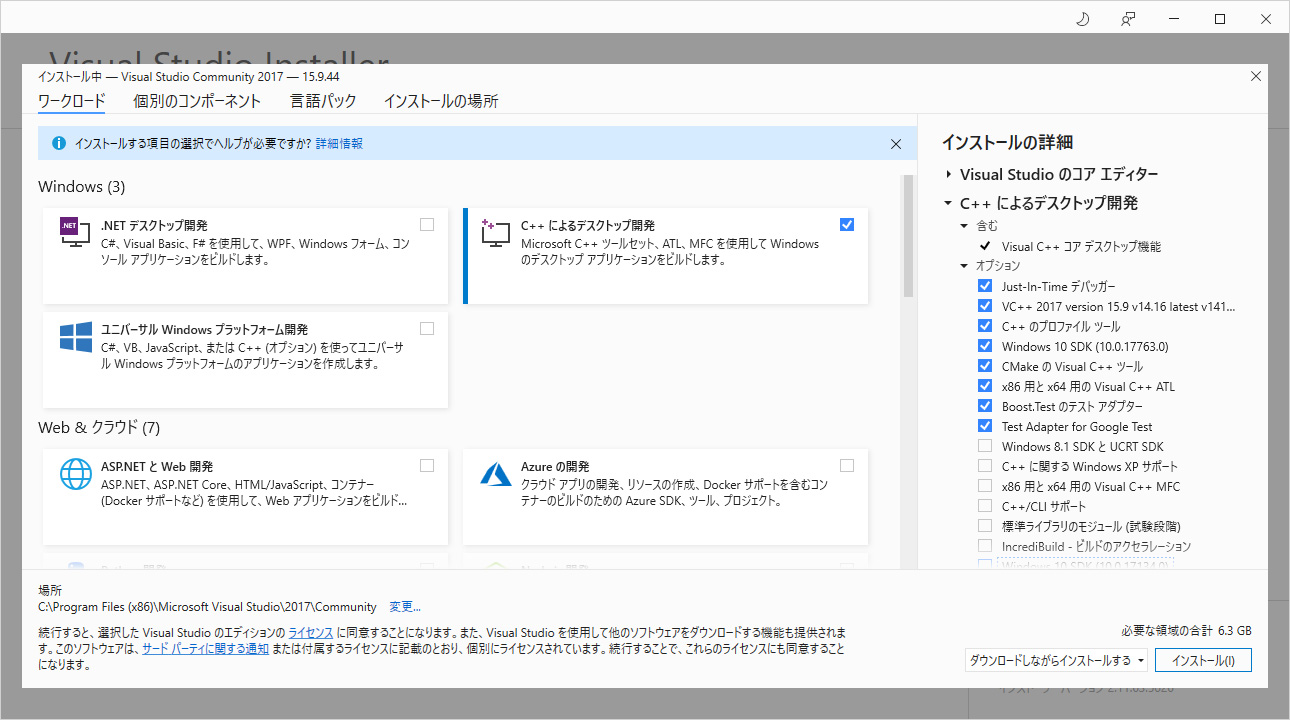Expand Visual Studio のコア エディター section
Screen dimensions: 1290x720
[948, 175]
